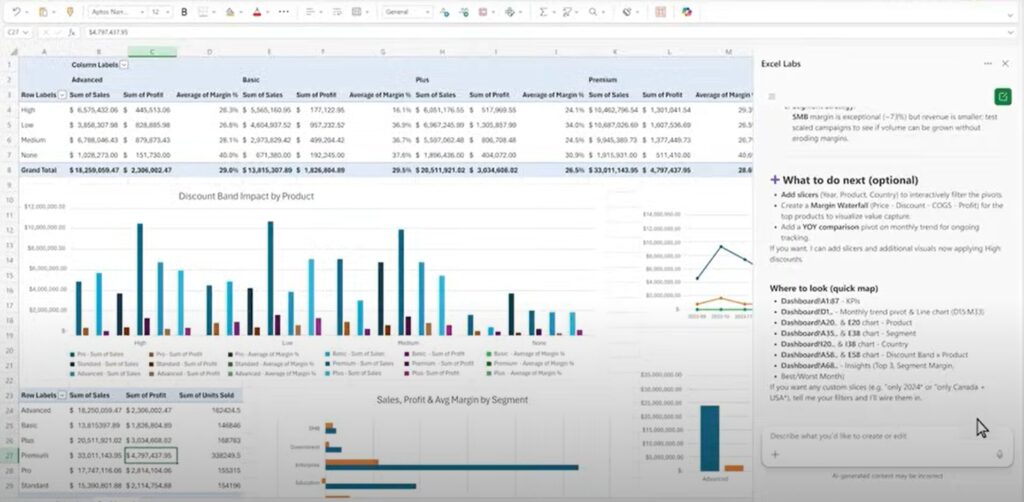Screen dimensions: 1024x502
Task: Click the green new chat icon
Action: click(1002, 96)
